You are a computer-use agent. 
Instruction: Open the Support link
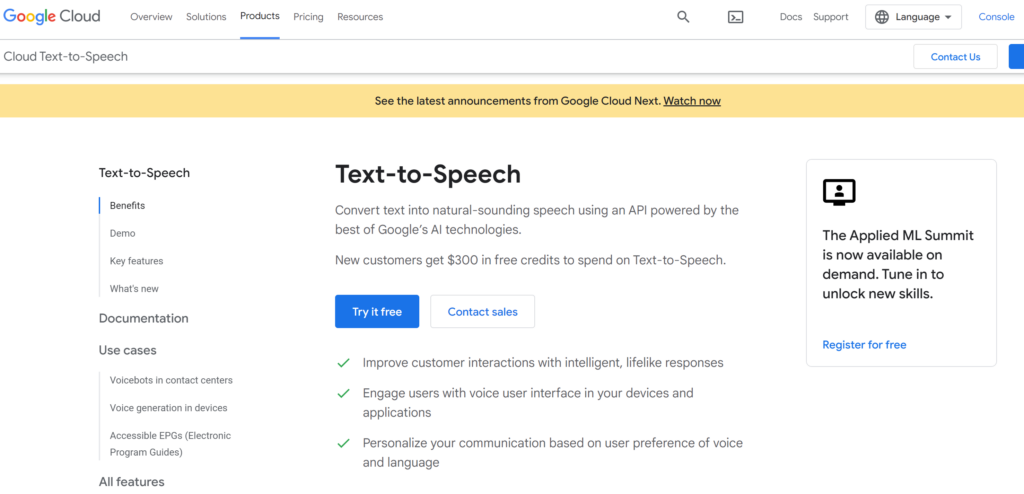(831, 17)
